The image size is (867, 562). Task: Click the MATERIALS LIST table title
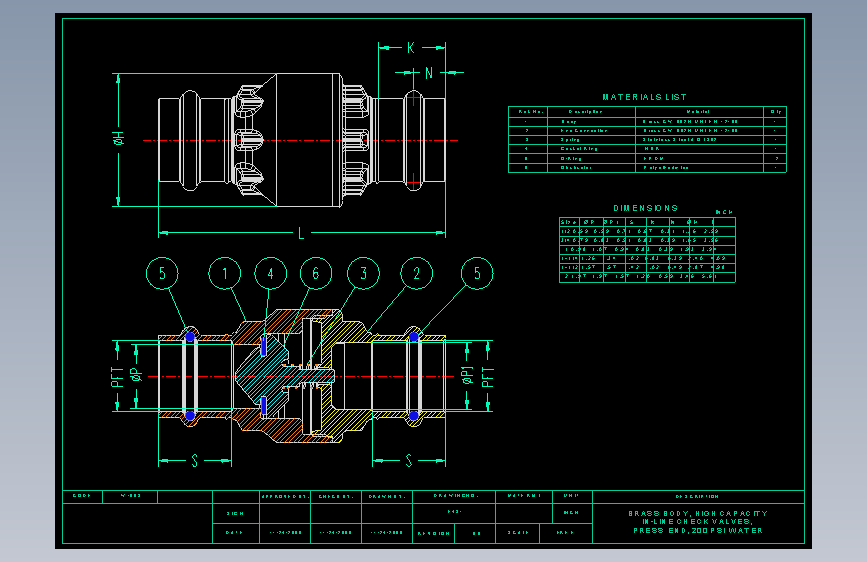pos(644,97)
